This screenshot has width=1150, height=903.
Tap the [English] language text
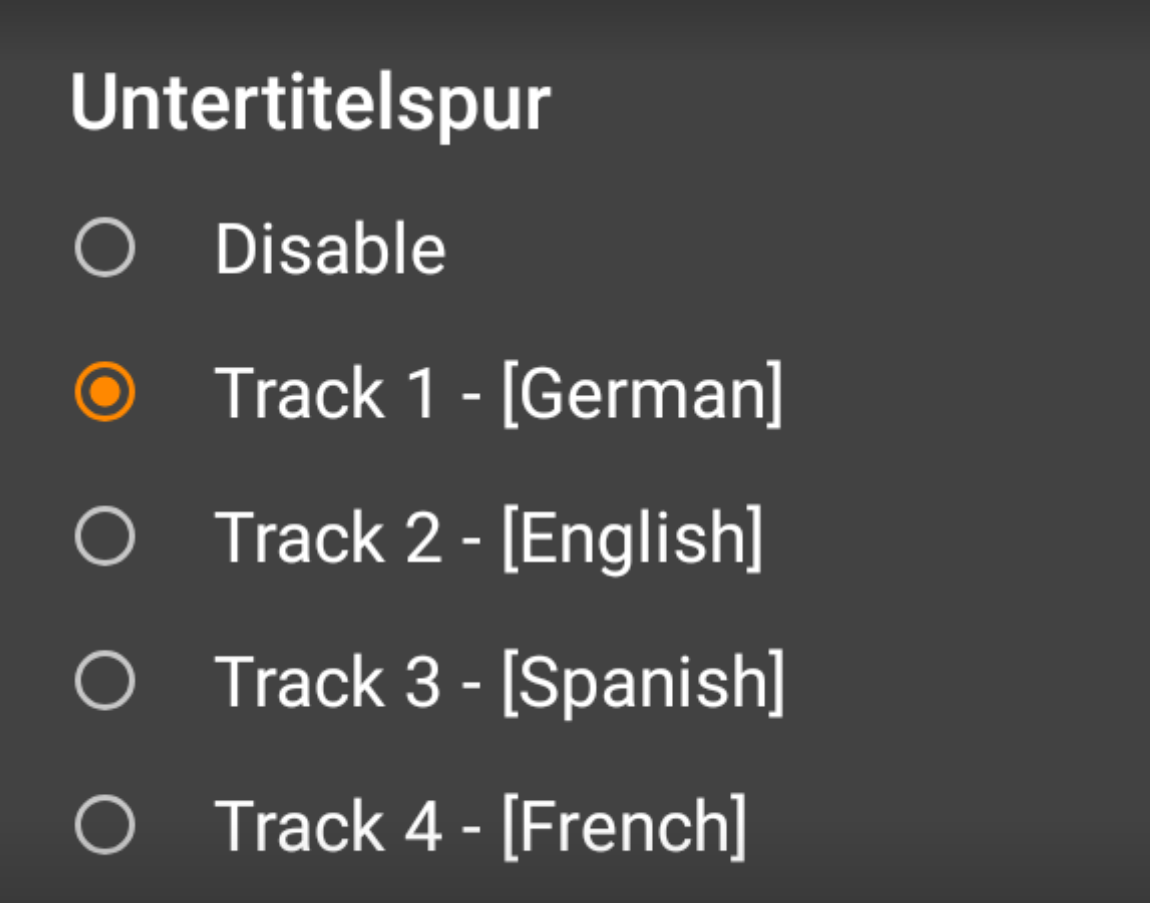632,537
